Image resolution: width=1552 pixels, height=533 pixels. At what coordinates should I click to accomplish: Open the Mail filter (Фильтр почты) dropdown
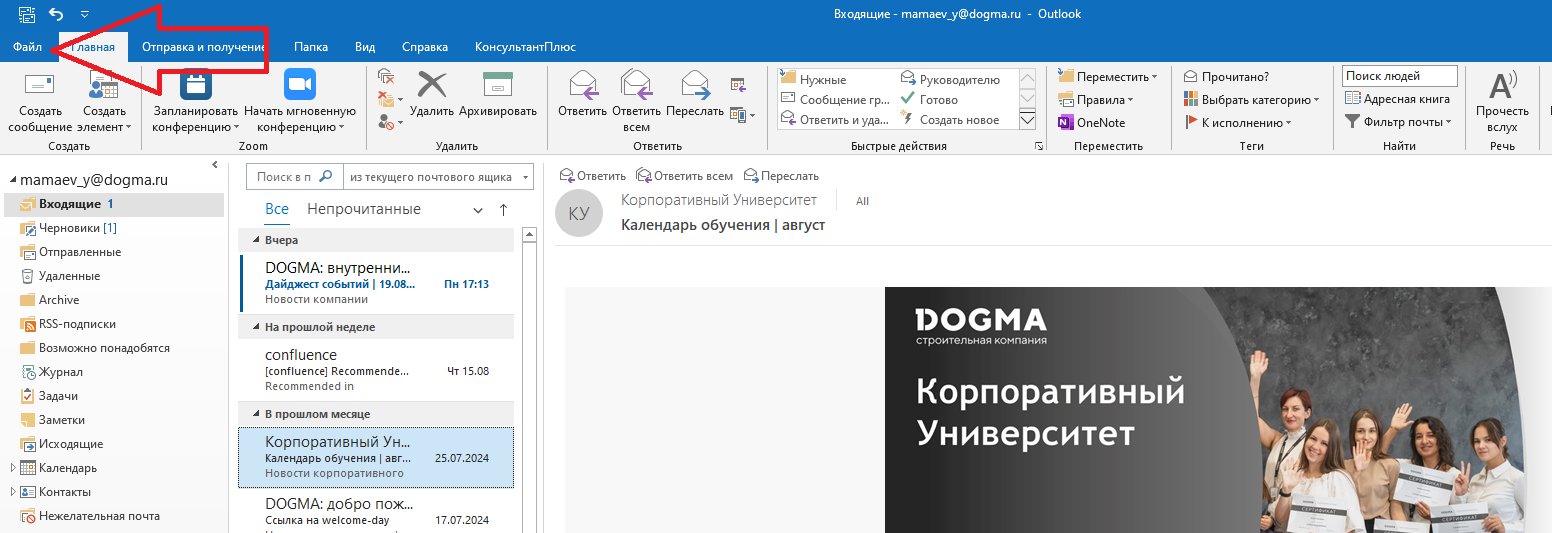(1398, 122)
